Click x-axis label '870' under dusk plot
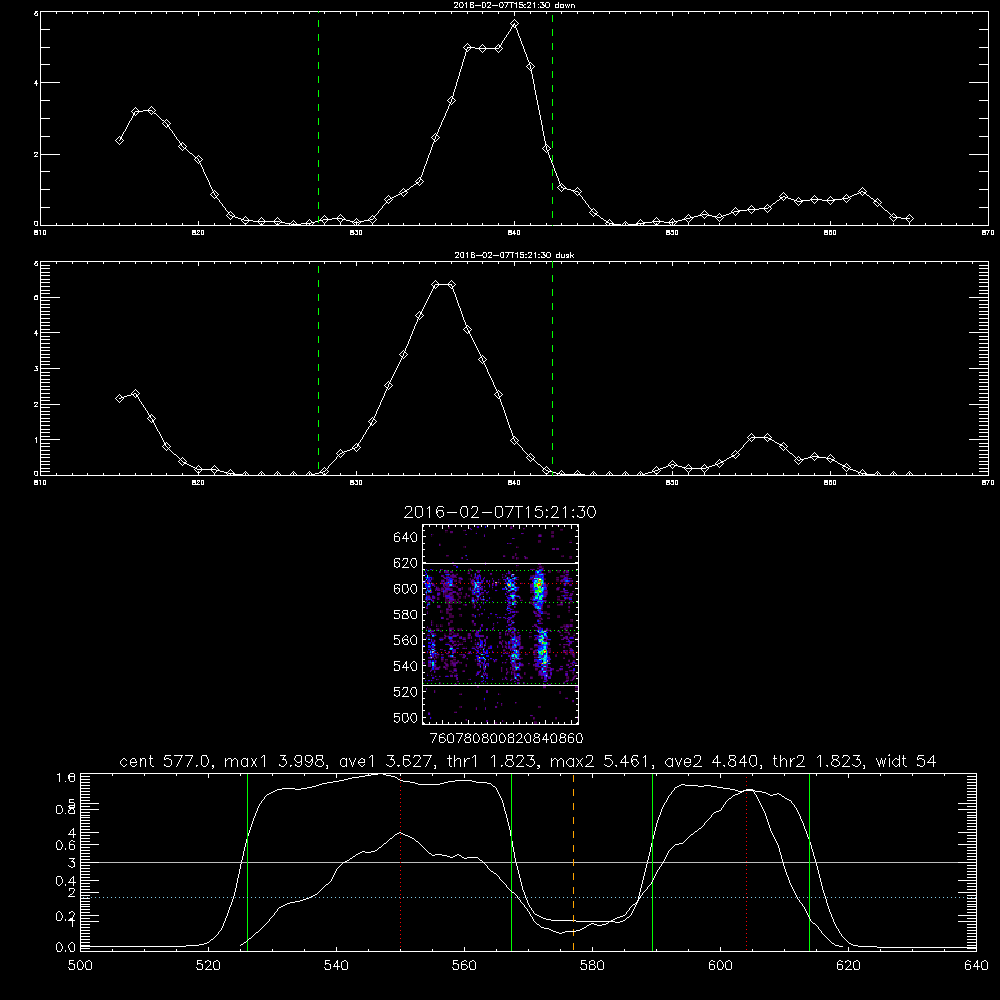Screen dimensions: 1000x1000 click(x=988, y=483)
